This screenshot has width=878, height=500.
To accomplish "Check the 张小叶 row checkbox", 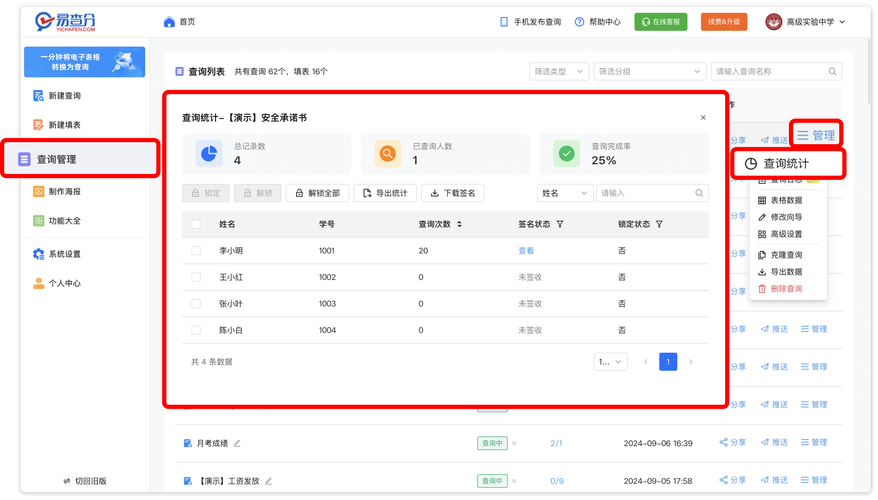I will (196, 303).
